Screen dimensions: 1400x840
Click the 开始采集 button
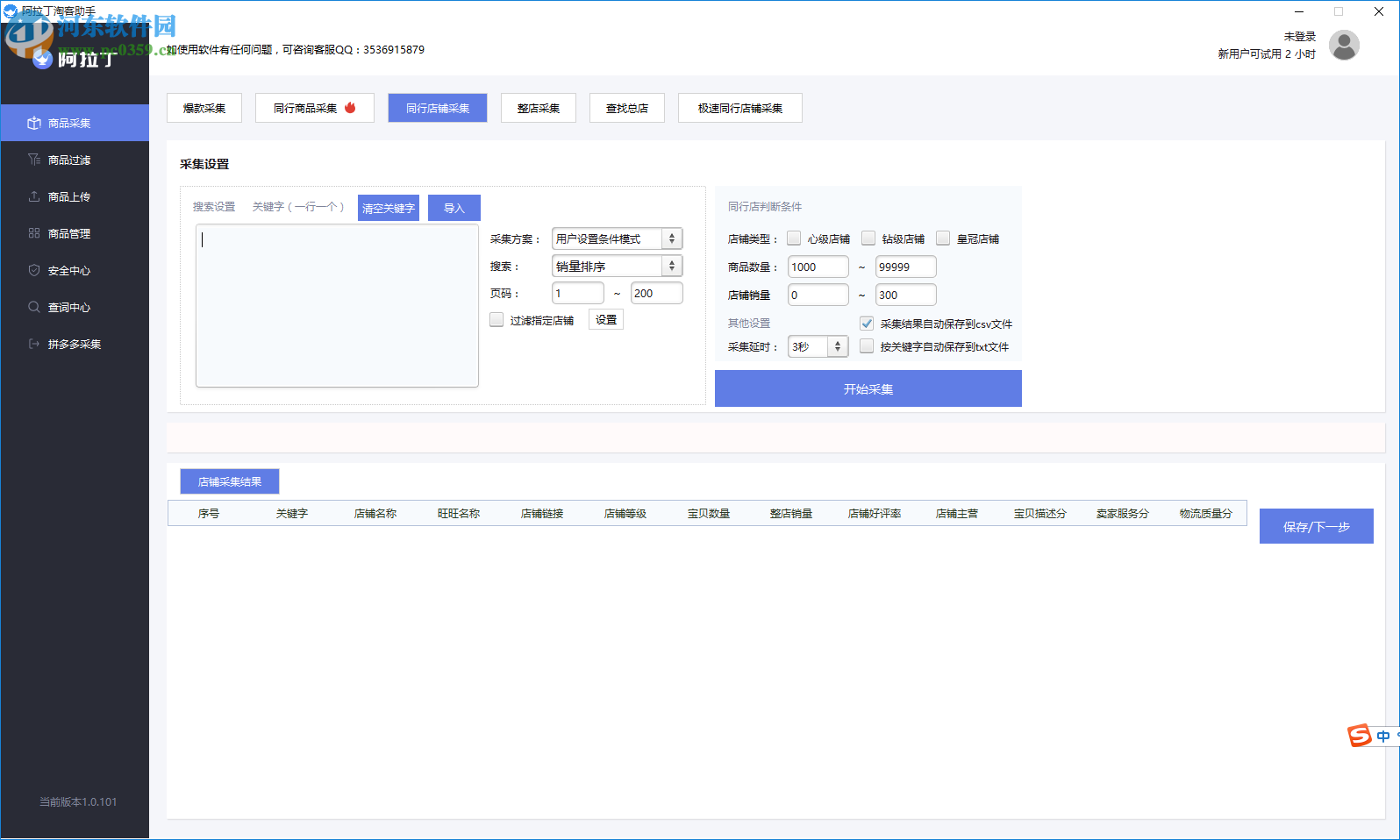click(x=868, y=388)
